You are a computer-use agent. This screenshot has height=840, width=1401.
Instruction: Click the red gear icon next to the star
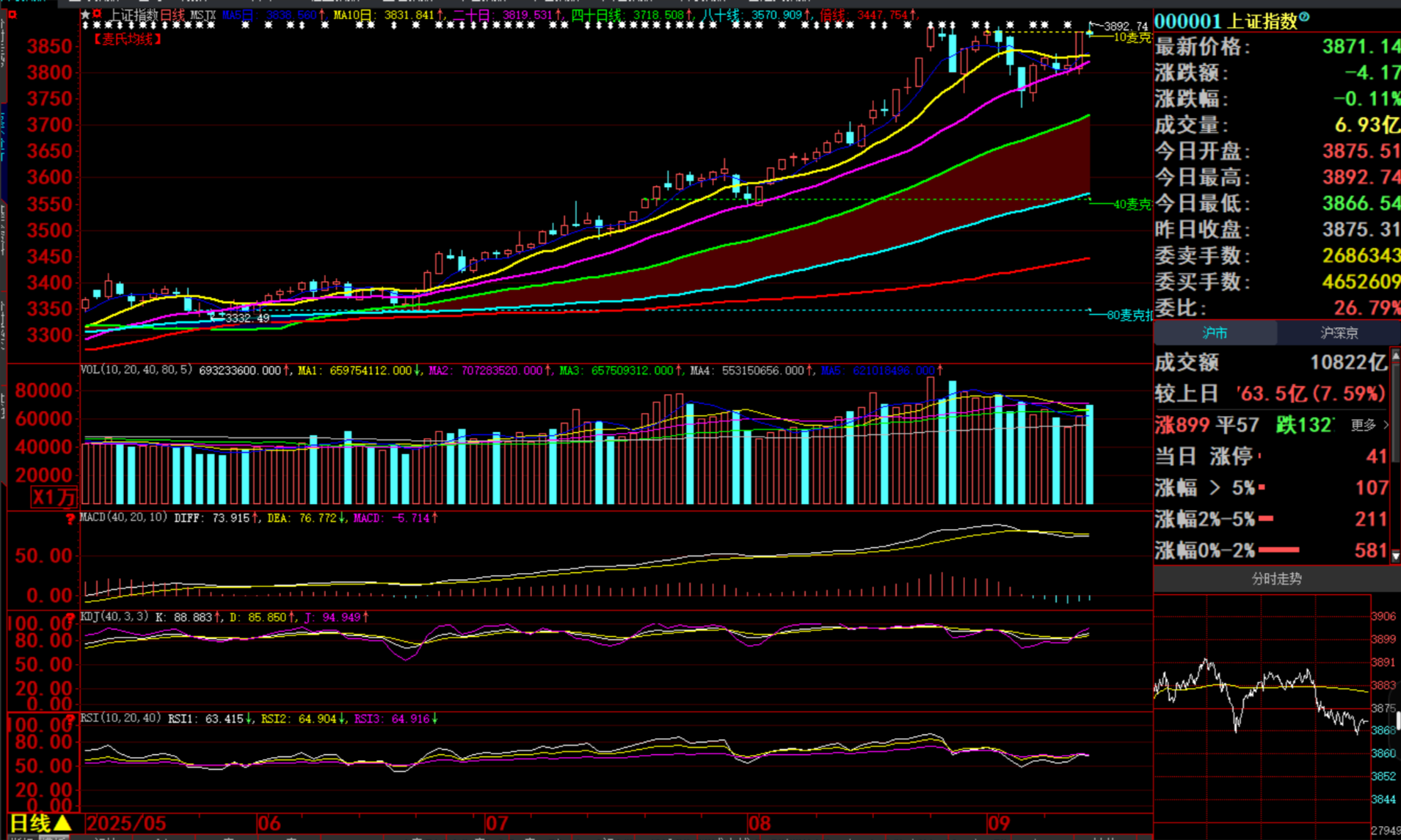[x=97, y=15]
